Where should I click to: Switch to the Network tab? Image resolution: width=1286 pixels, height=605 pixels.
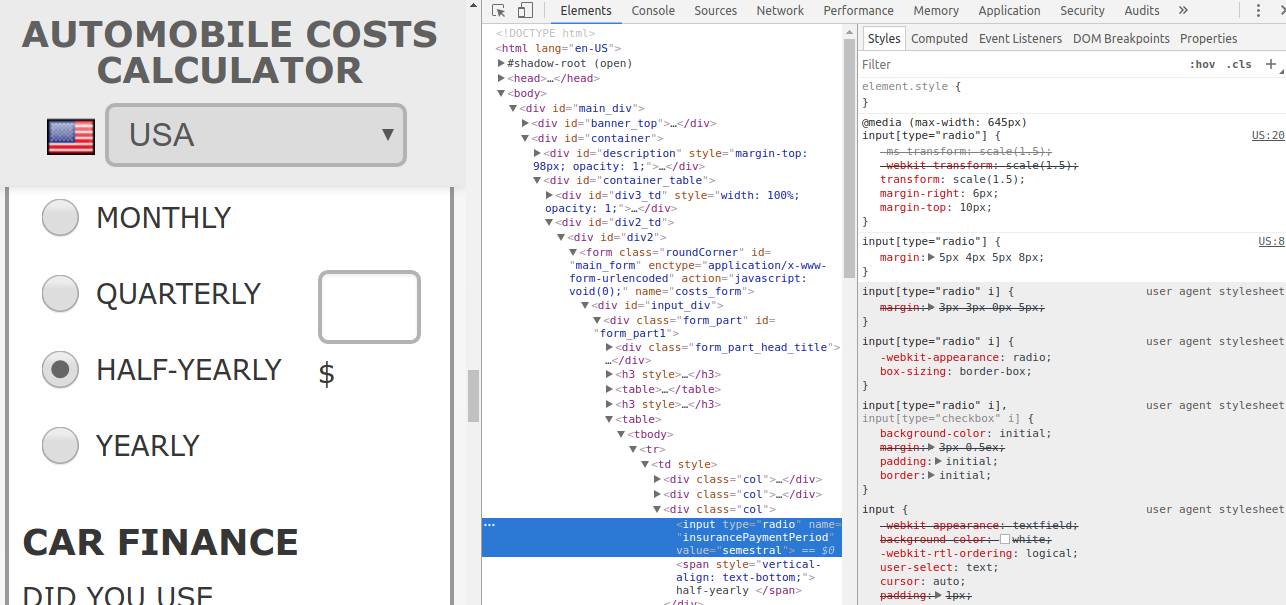tap(780, 11)
